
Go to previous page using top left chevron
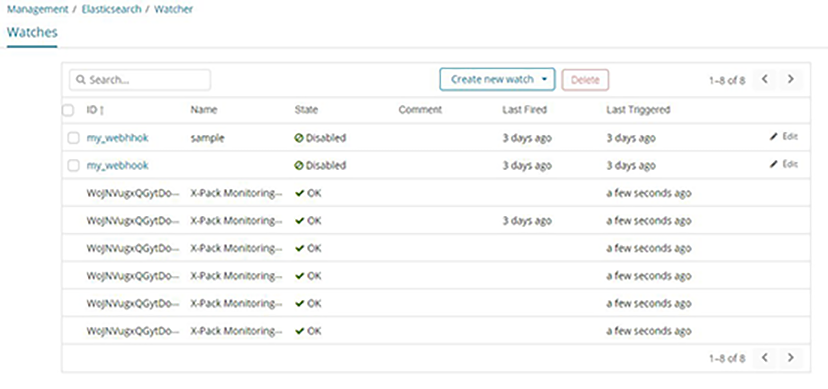pyautogui.click(x=764, y=79)
